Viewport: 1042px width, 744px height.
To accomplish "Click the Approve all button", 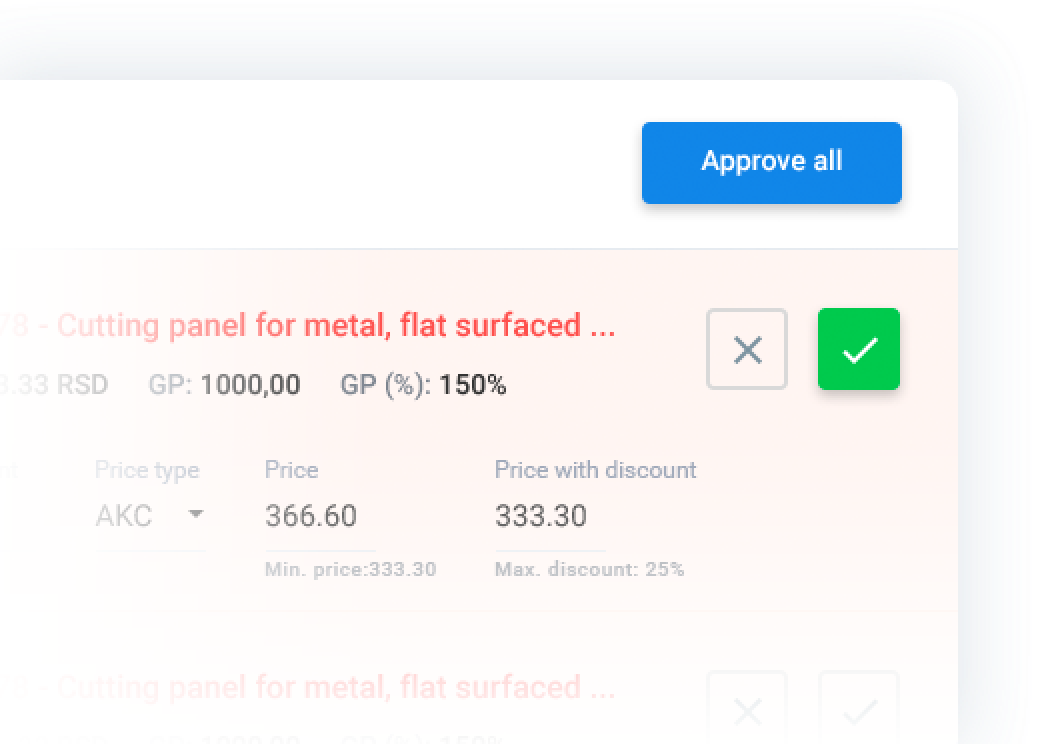I will pos(771,162).
